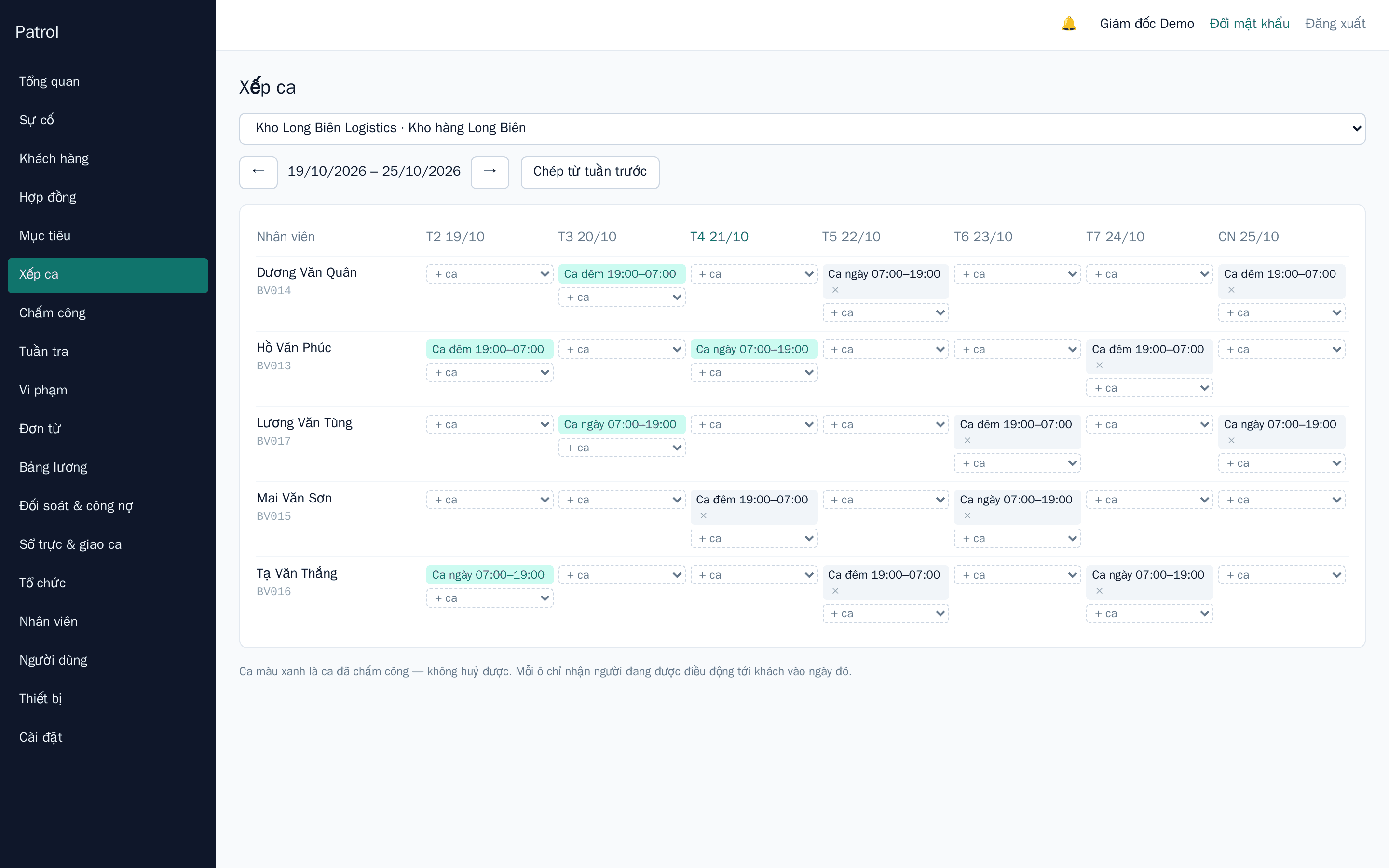Open Tuần tra in the sidebar

108,352
